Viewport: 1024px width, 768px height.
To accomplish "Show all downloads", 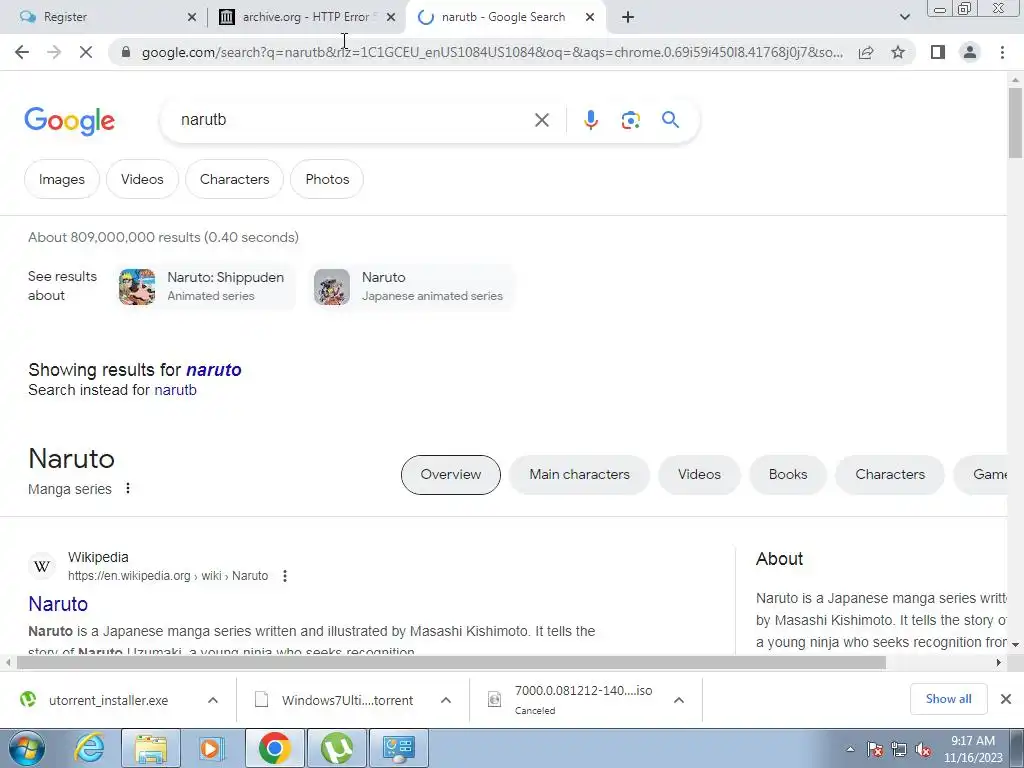I will [948, 699].
